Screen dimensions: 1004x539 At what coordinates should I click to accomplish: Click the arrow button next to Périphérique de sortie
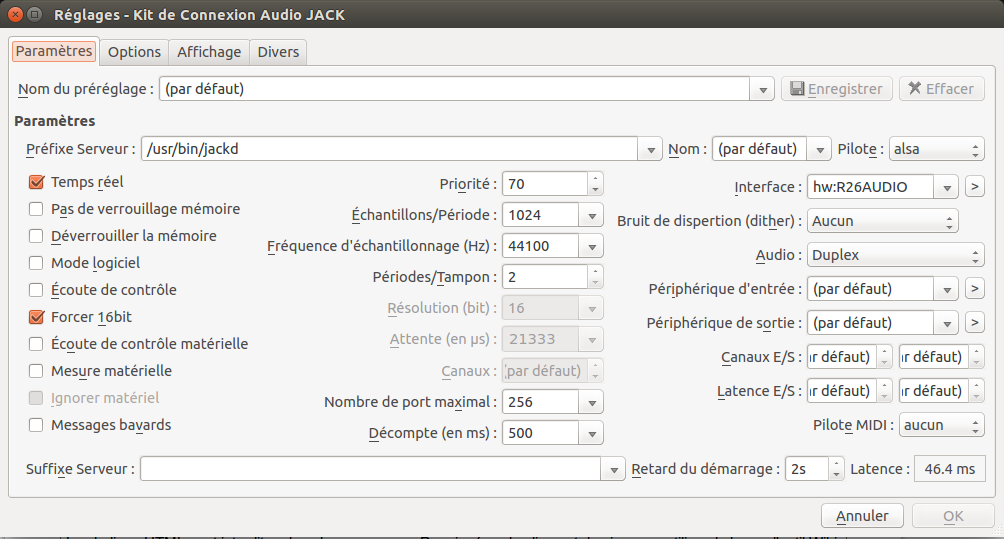tap(975, 322)
